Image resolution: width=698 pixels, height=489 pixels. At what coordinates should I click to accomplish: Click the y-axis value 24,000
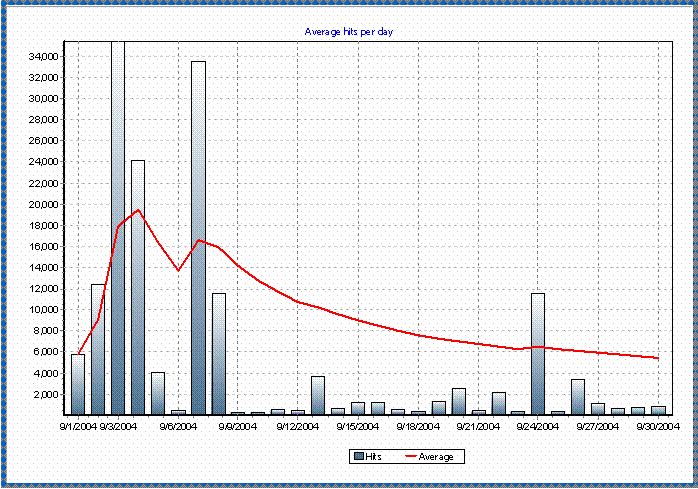click(43, 162)
